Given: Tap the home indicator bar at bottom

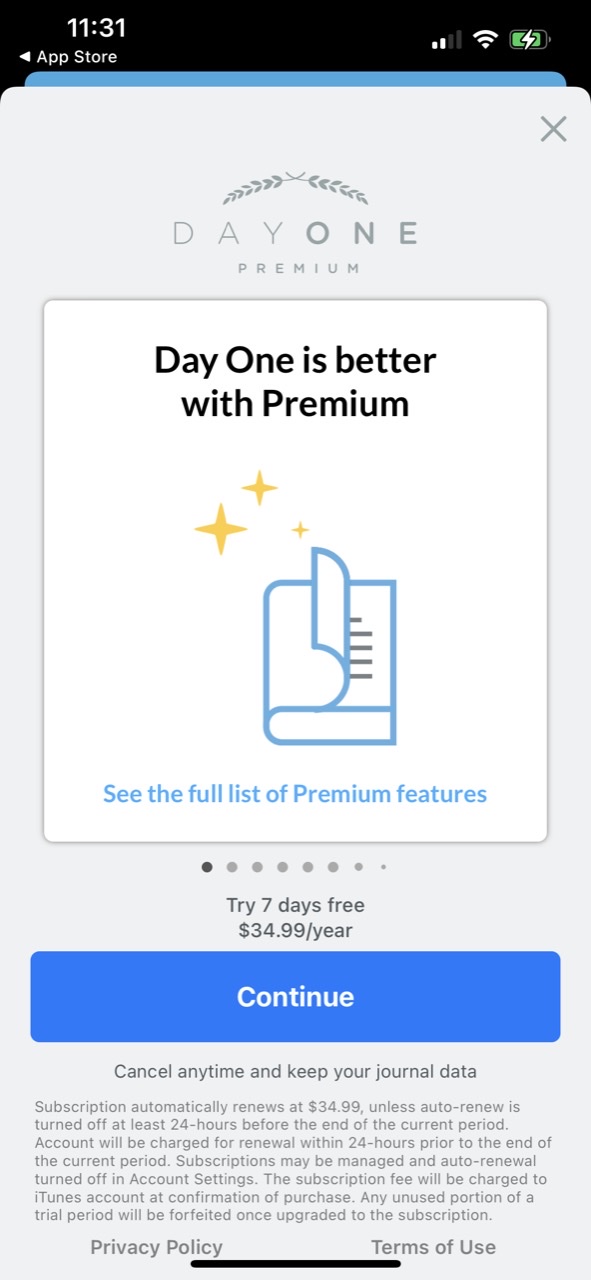Looking at the screenshot, I should point(295,1263).
